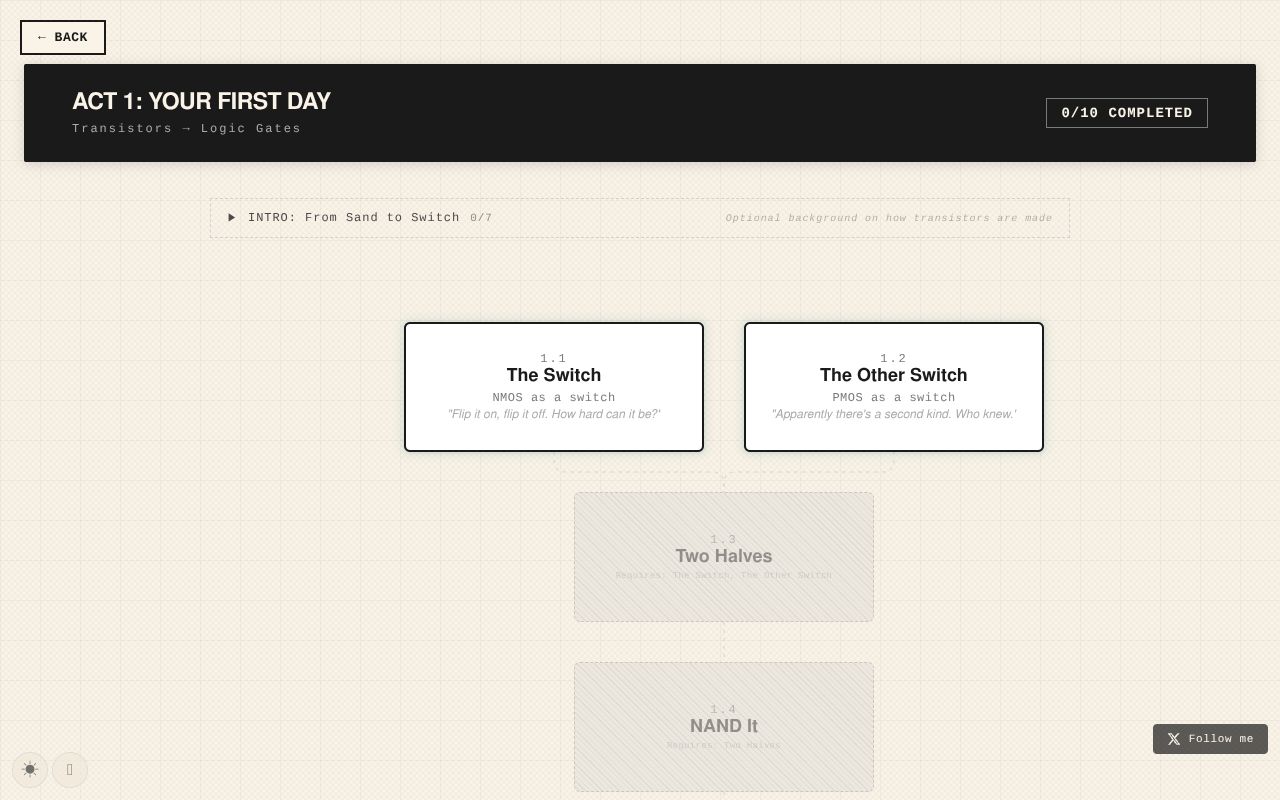Open lesson 1.2 The Other Switch
Image resolution: width=1280 pixels, height=800 pixels.
[x=893, y=376]
